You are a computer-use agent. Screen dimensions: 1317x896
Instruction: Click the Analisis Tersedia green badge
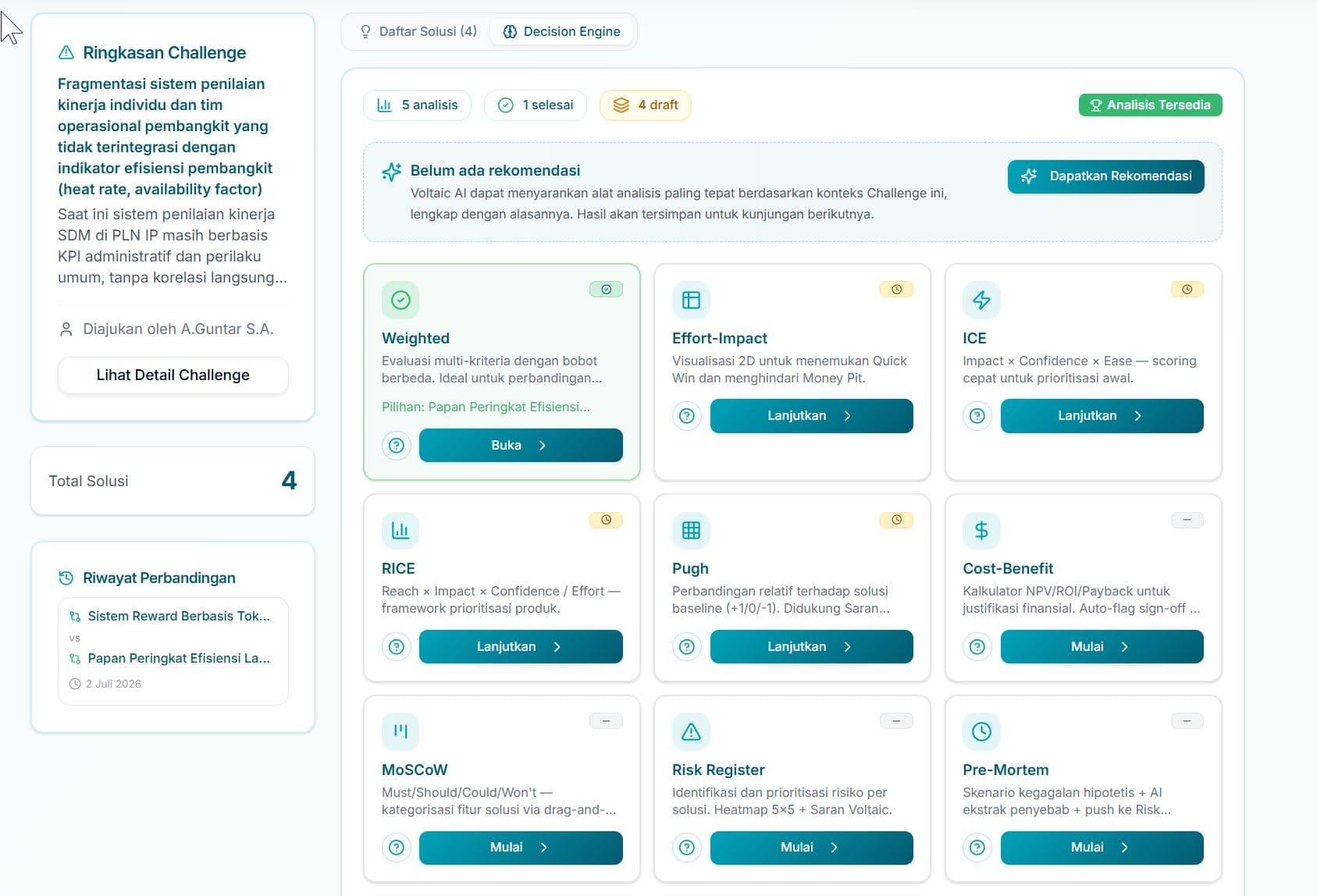pyautogui.click(x=1150, y=105)
